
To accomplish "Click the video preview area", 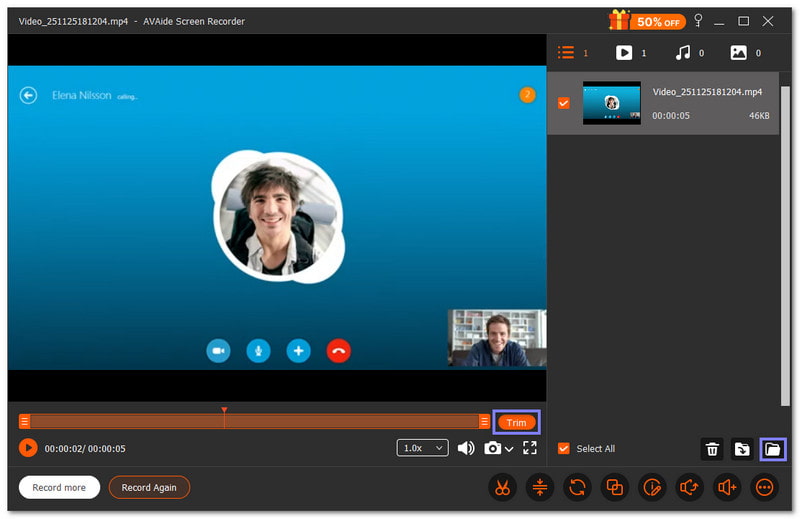I will pyautogui.click(x=277, y=217).
